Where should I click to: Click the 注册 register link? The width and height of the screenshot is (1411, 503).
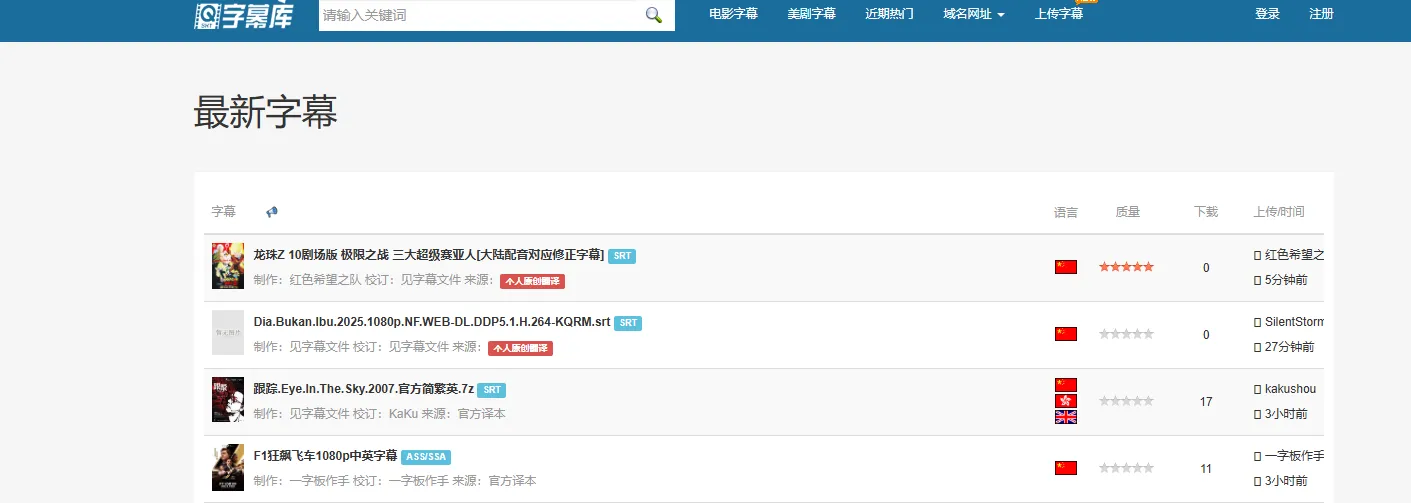1321,14
